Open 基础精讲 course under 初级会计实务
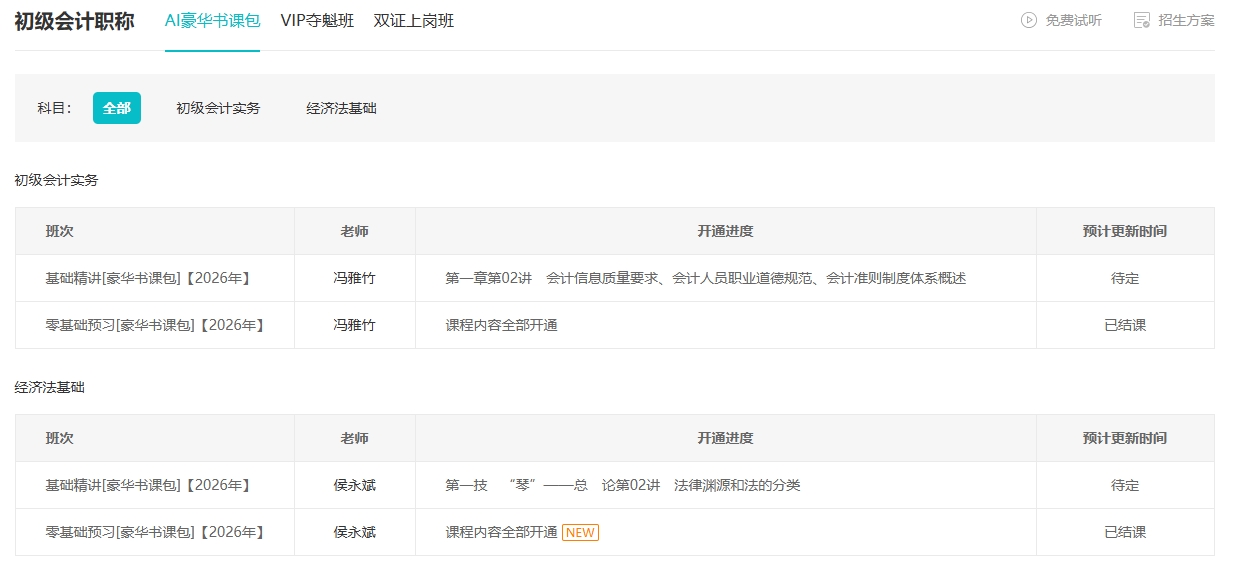The image size is (1234, 567). 148,278
